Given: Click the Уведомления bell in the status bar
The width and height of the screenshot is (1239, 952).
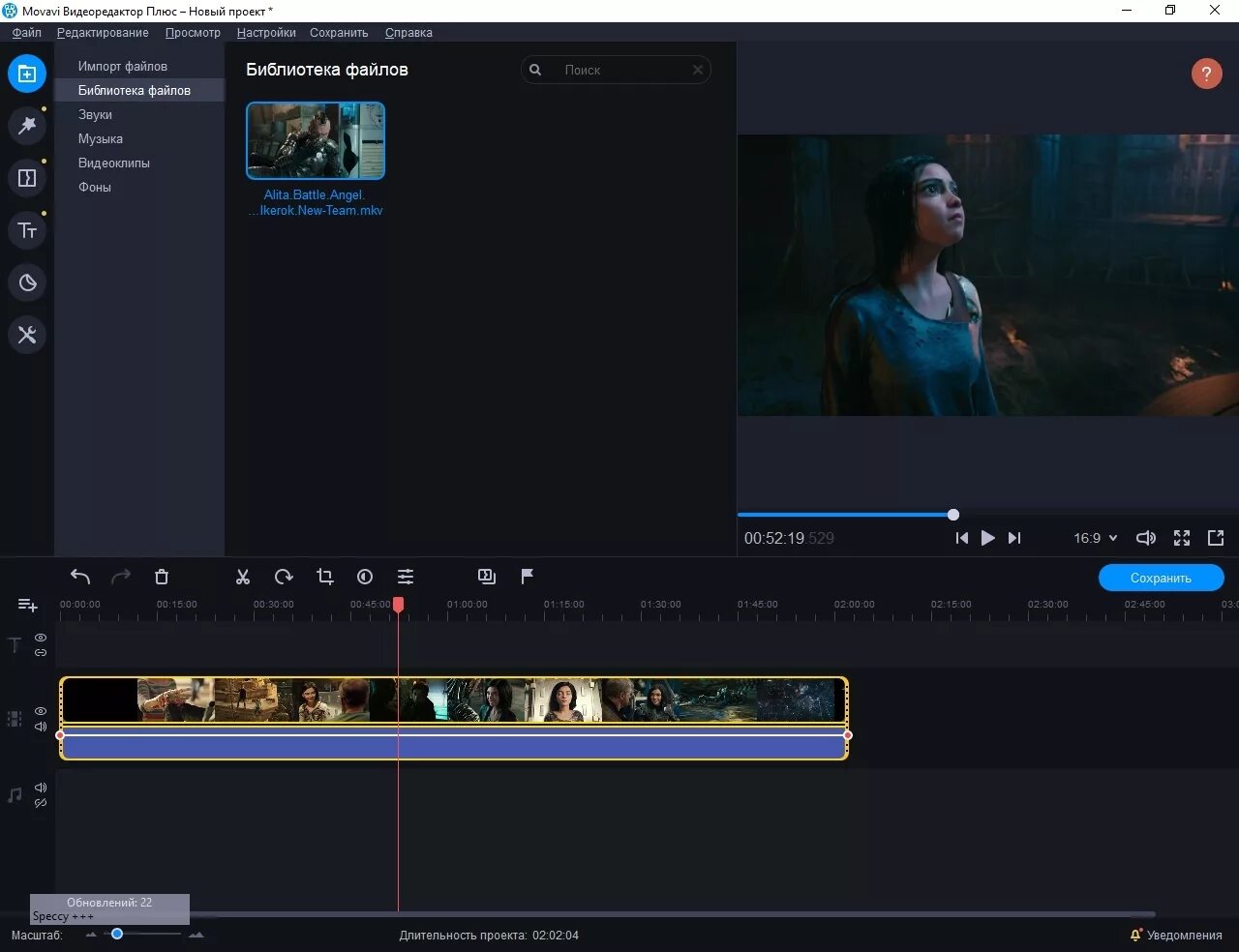Looking at the screenshot, I should point(1134,935).
